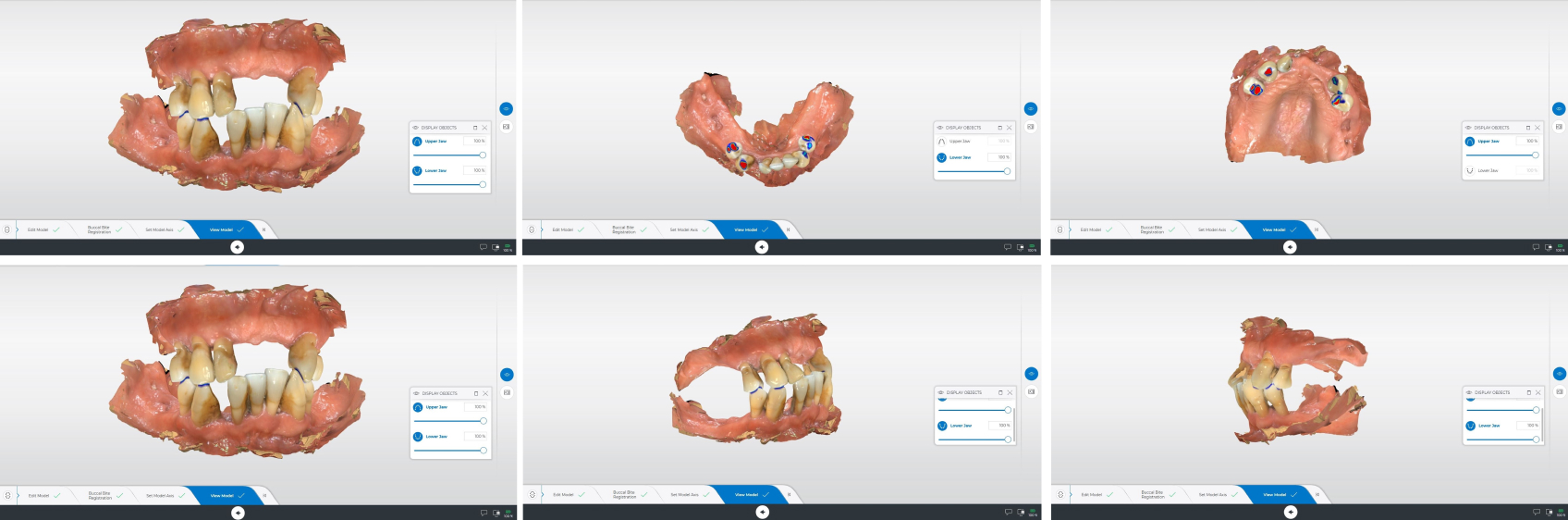This screenshot has width=1568, height=520.
Task: Toggle Lower Jaw visibility in bottom-middle screenshot
Action: (x=942, y=426)
